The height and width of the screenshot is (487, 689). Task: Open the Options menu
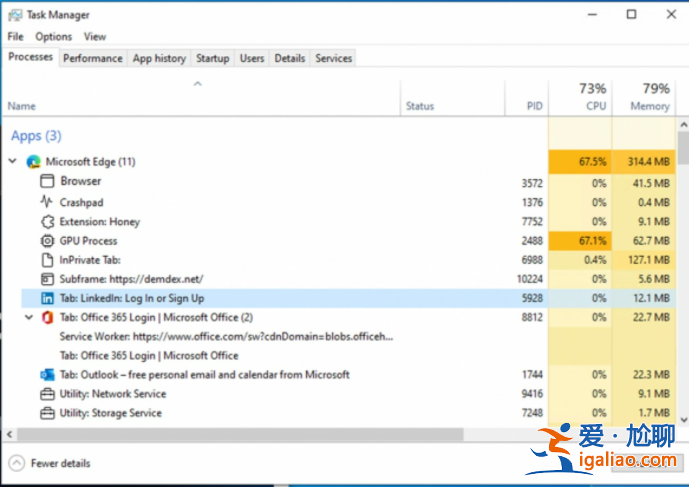point(54,36)
